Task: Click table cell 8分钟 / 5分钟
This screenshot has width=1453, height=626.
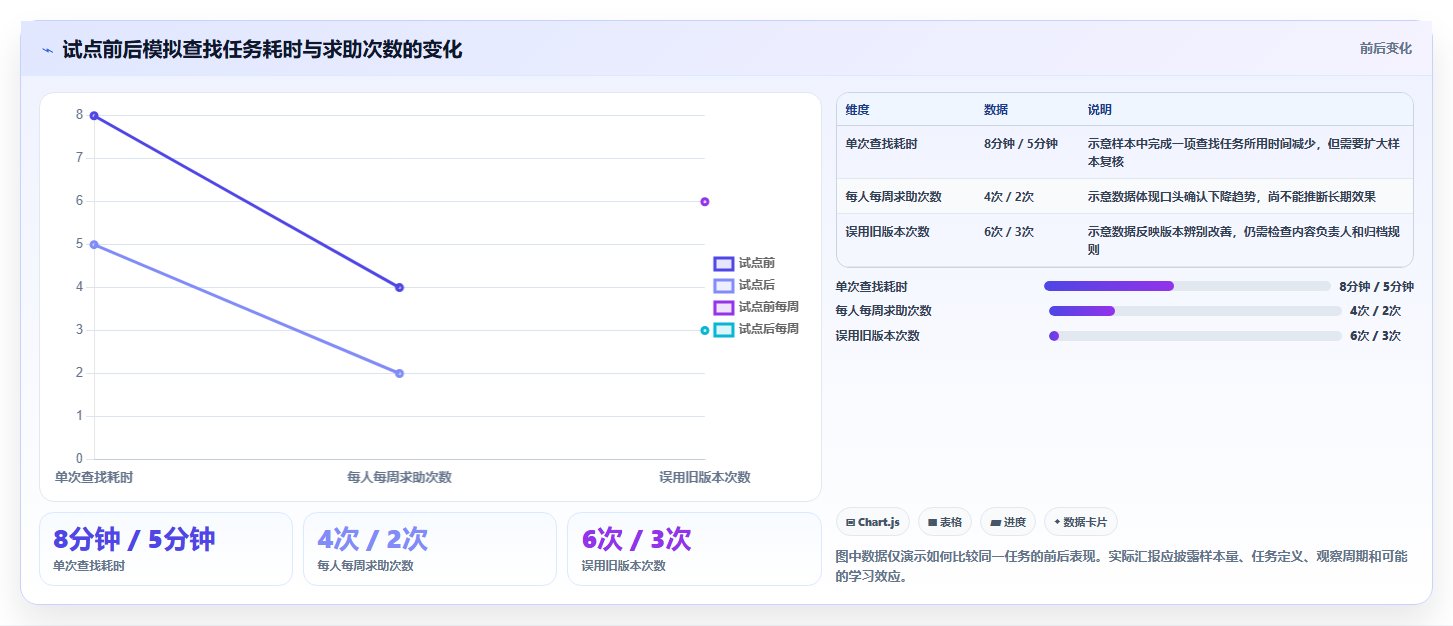Action: [x=1021, y=144]
